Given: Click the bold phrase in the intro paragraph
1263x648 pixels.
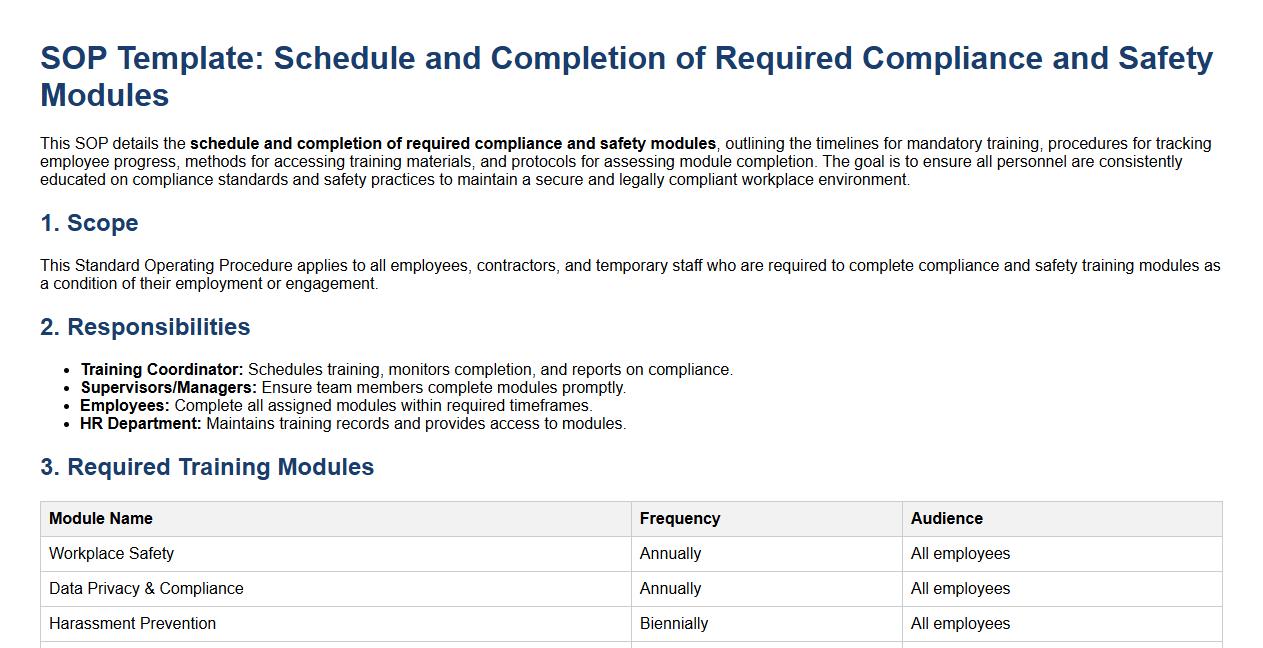Looking at the screenshot, I should click(453, 143).
